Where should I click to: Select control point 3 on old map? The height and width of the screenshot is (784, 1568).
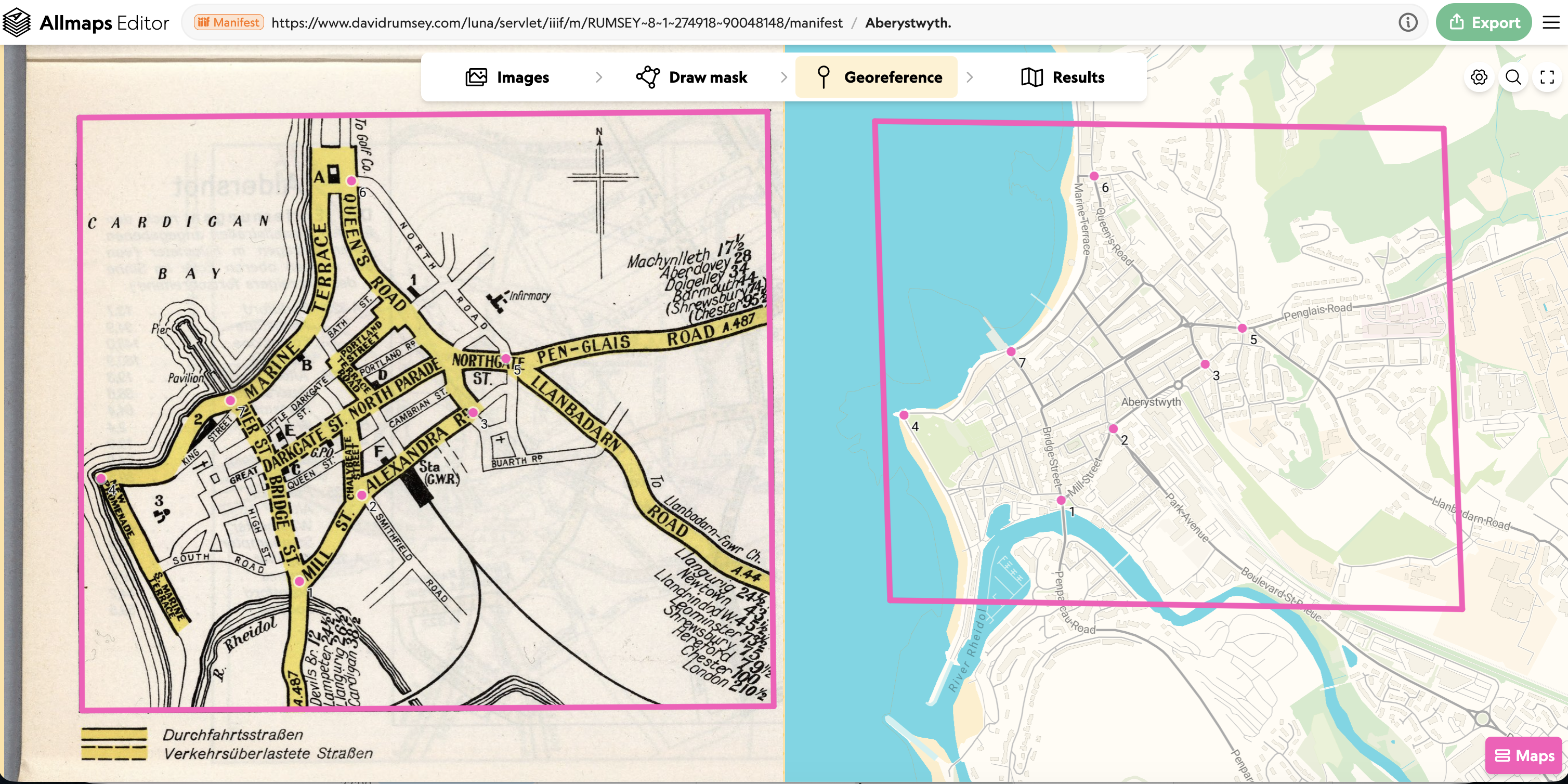coord(473,413)
